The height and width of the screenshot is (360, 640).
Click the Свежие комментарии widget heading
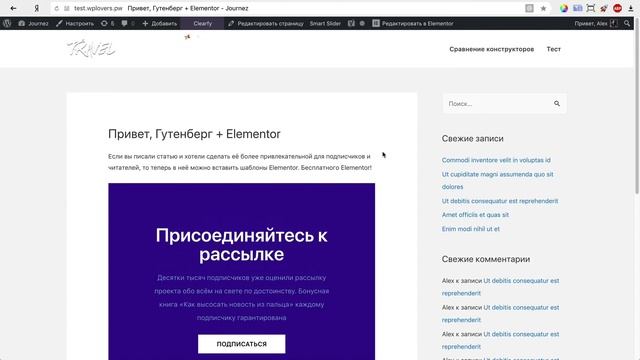[x=486, y=259]
